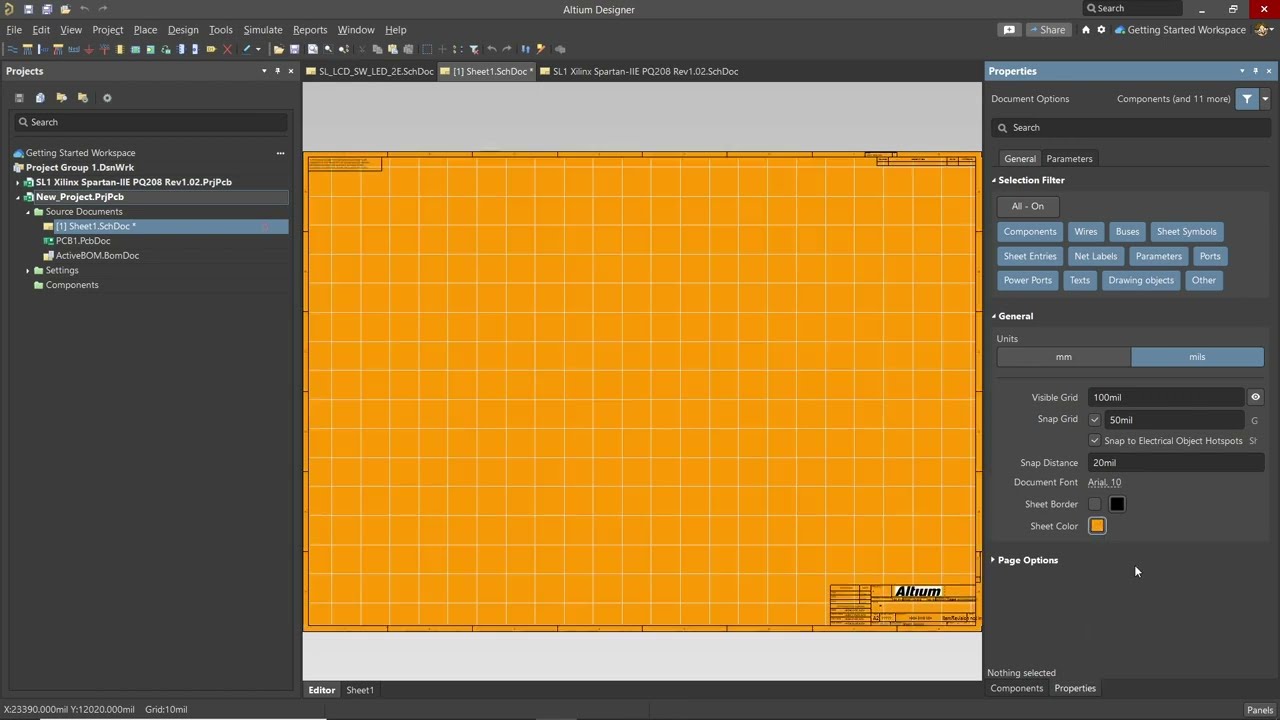Click the Place Part toolbar icon

click(x=120, y=49)
